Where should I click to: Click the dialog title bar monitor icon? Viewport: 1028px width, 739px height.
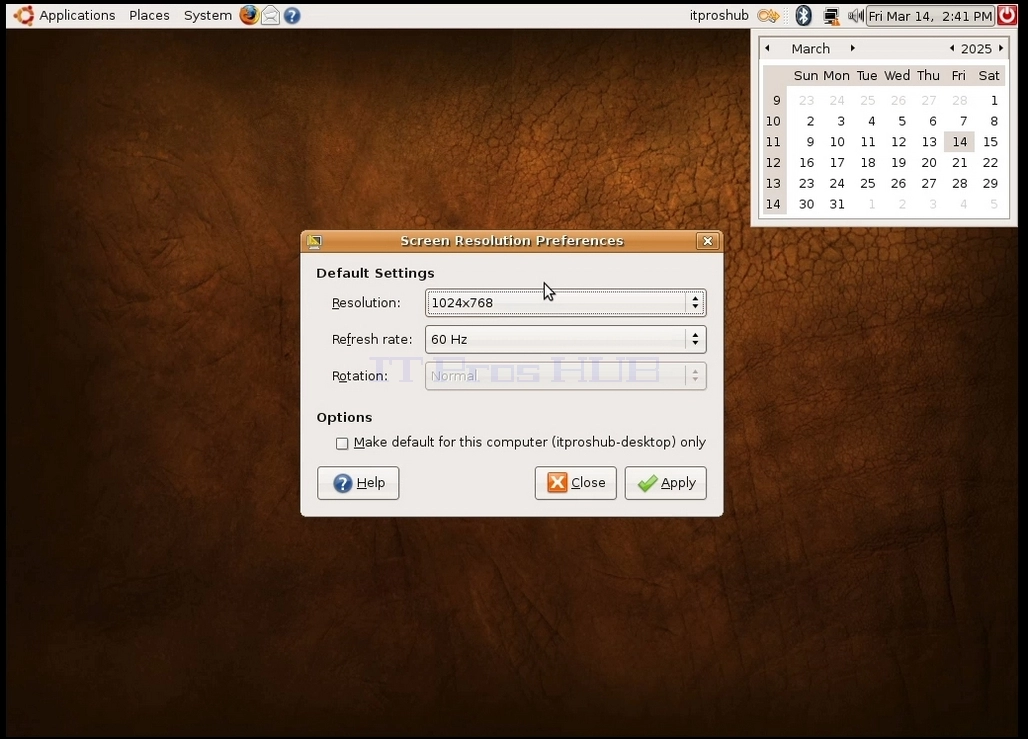click(x=314, y=241)
